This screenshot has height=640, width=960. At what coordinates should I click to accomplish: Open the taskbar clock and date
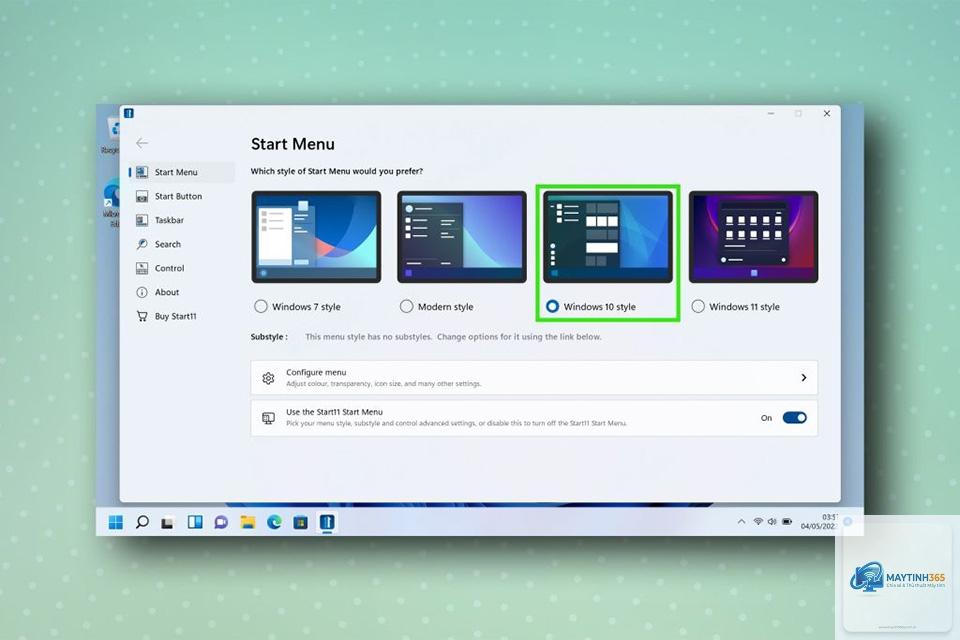click(819, 522)
